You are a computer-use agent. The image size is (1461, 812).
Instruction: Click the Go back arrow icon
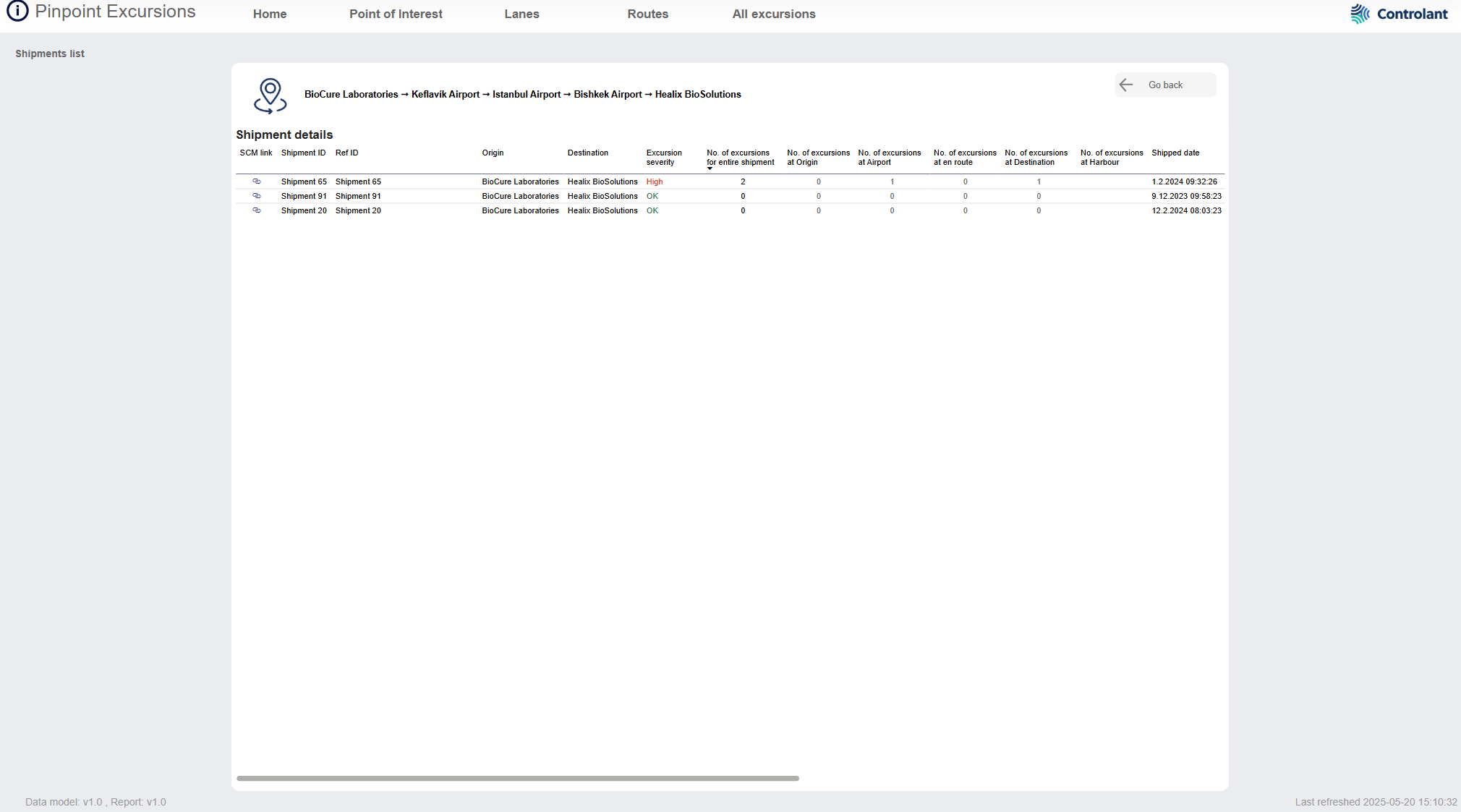(1126, 85)
